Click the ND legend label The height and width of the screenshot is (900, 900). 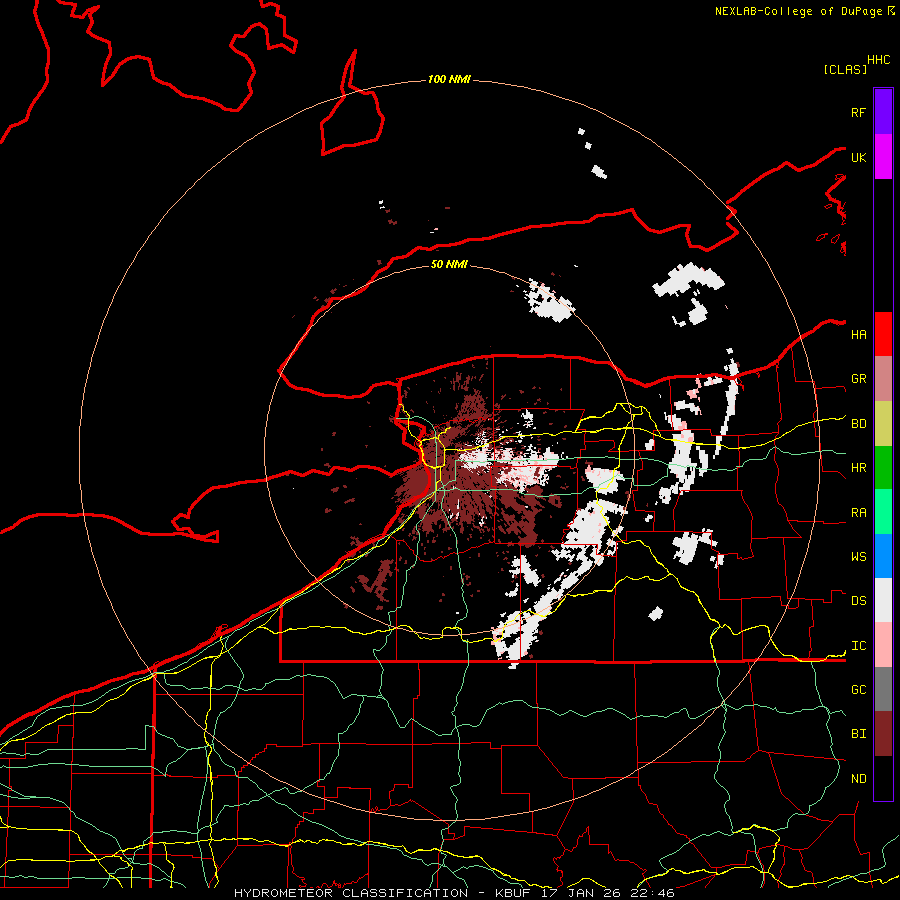click(858, 778)
